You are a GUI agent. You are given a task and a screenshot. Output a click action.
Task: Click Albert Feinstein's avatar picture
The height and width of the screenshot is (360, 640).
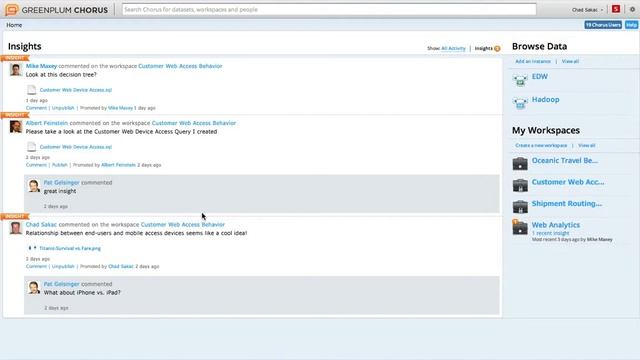pyautogui.click(x=16, y=127)
